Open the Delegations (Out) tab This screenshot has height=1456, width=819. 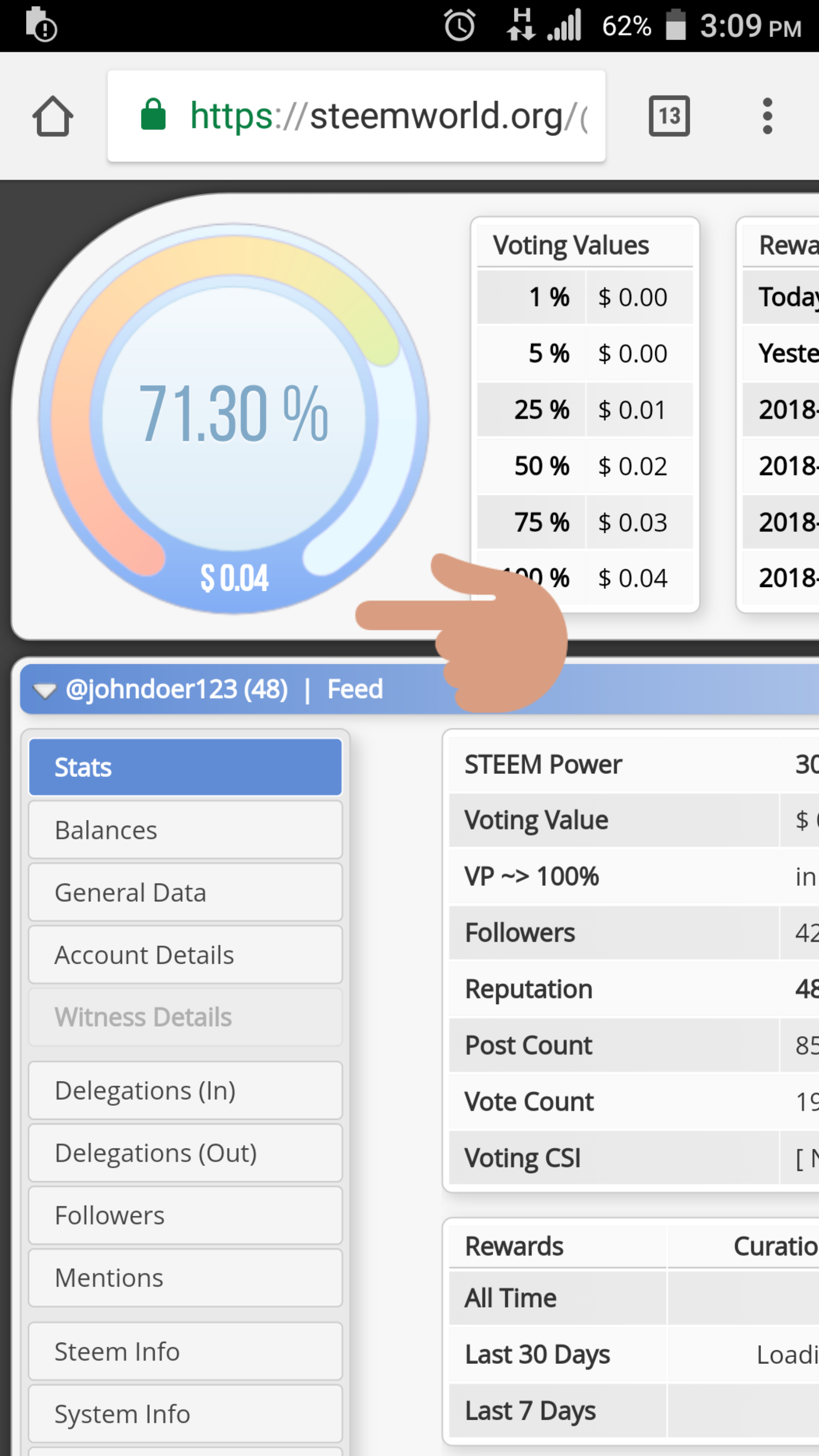click(x=186, y=1153)
